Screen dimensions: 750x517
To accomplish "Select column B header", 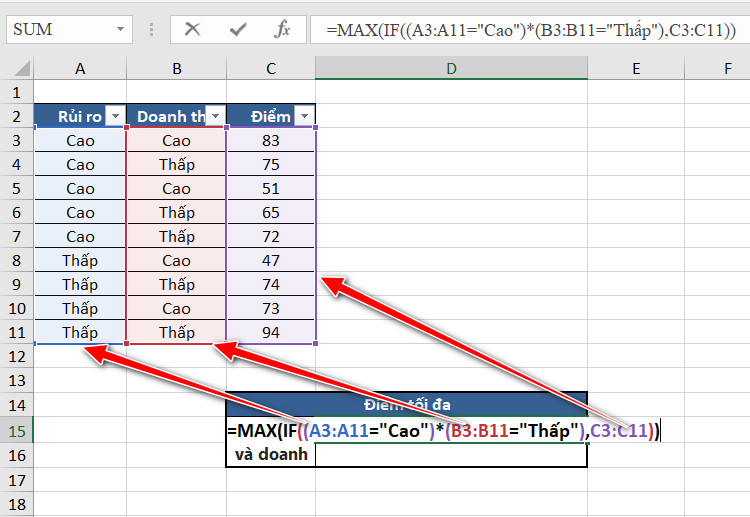I will coord(176,68).
